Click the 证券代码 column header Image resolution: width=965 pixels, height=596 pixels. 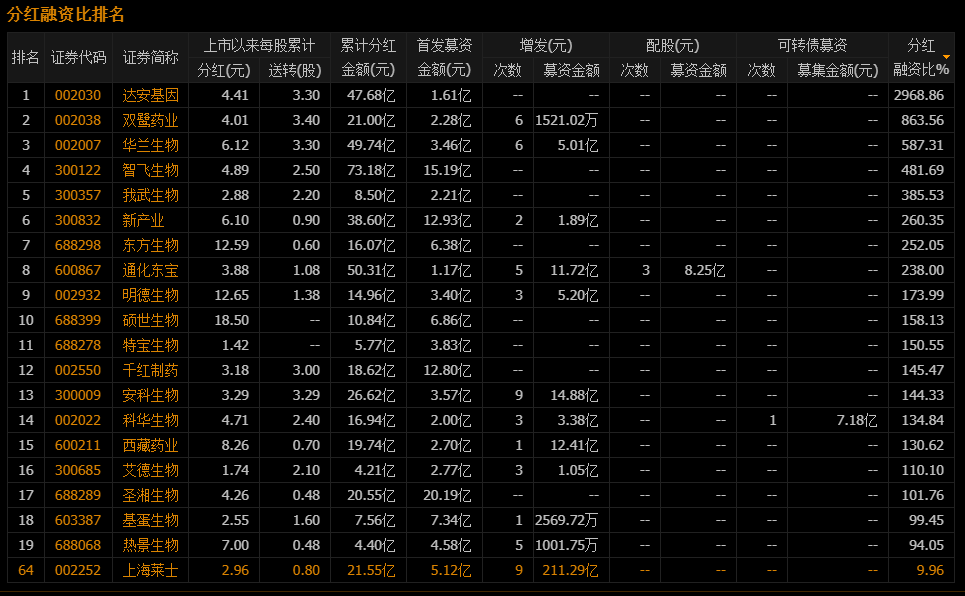click(78, 58)
